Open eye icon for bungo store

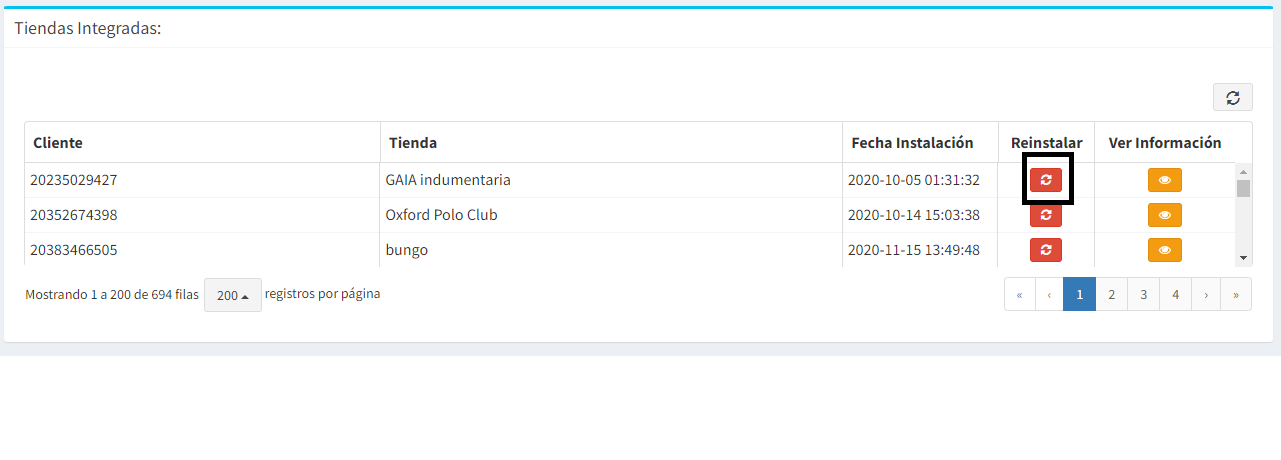[x=1164, y=250]
